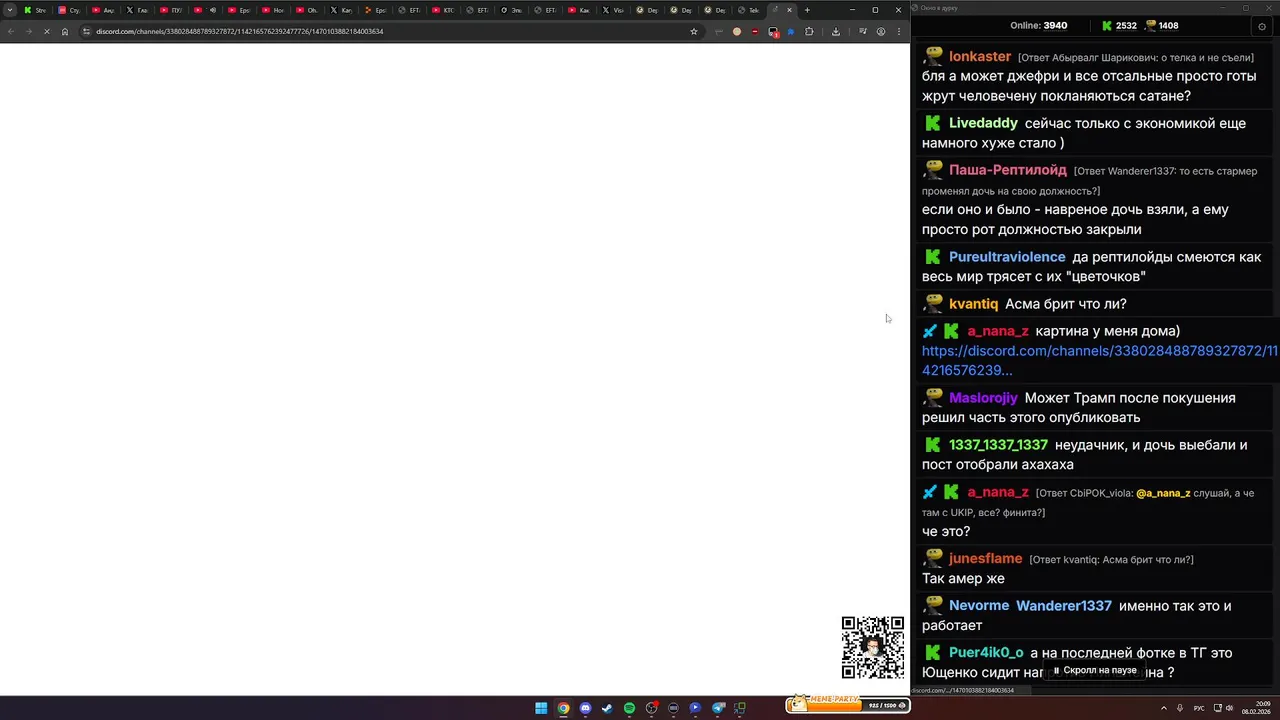Open Chrome extensions puzzle icon
The width and height of the screenshot is (1280, 720).
click(809, 31)
